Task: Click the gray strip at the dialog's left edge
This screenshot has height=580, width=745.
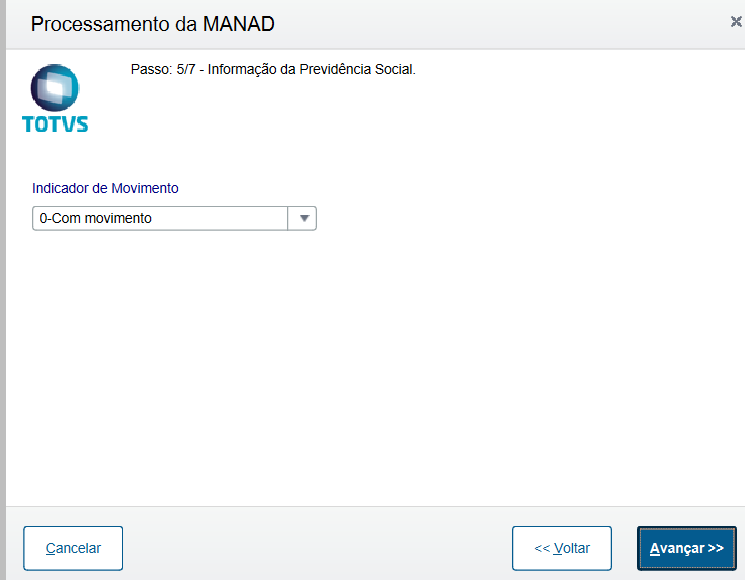Action: (x=3, y=300)
